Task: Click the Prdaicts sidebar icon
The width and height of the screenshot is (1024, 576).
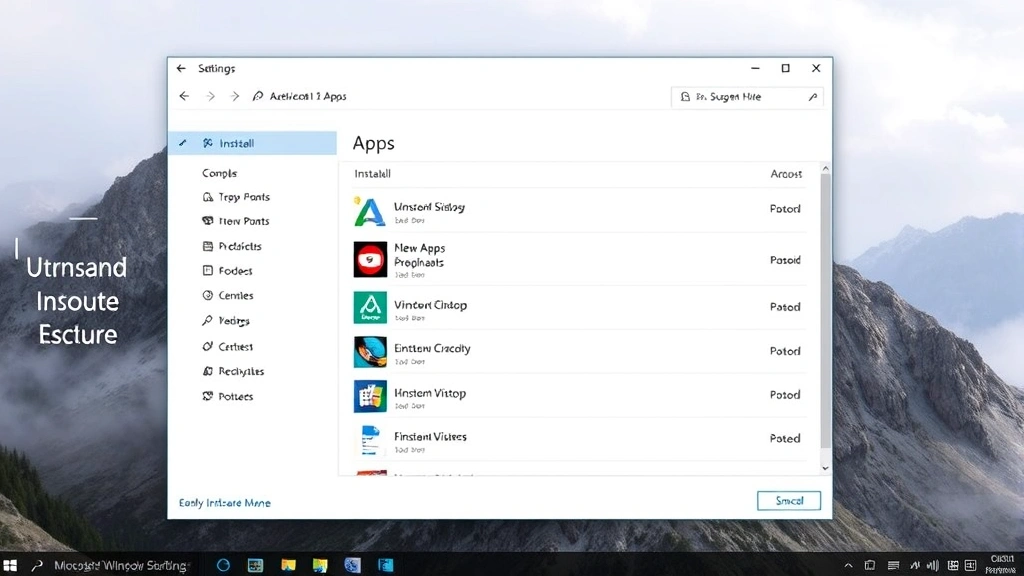Action: pos(208,246)
